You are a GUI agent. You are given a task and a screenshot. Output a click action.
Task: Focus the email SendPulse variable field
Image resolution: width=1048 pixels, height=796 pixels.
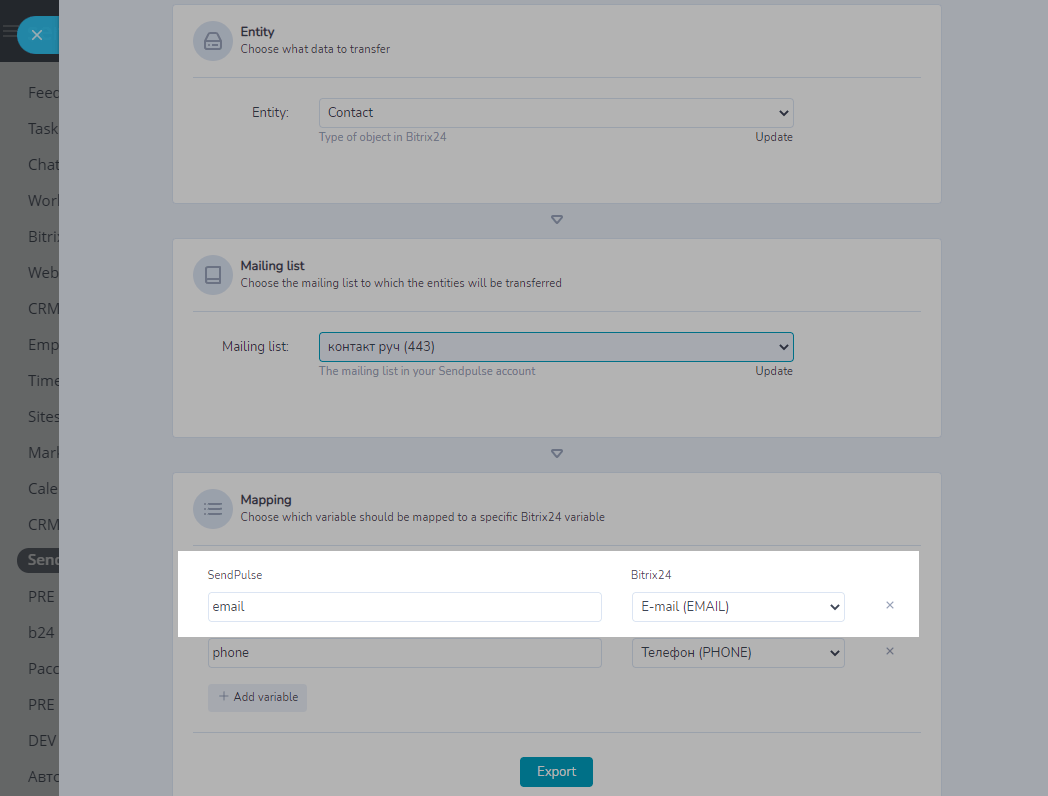pyautogui.click(x=404, y=607)
